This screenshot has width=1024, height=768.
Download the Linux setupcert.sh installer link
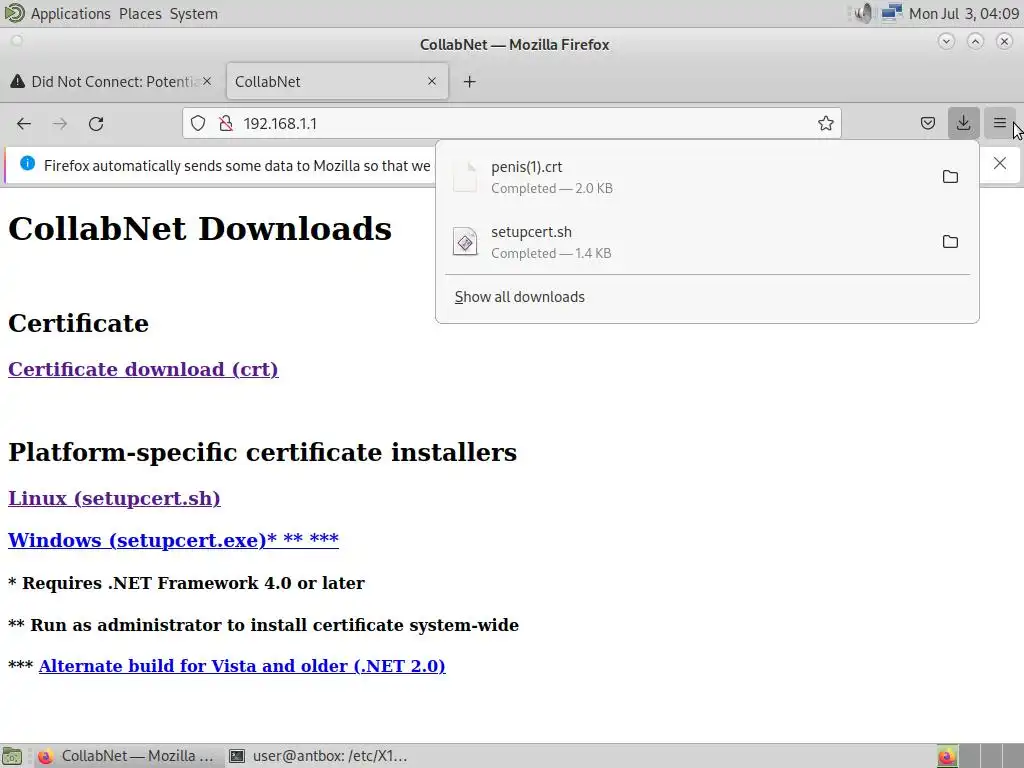point(114,498)
